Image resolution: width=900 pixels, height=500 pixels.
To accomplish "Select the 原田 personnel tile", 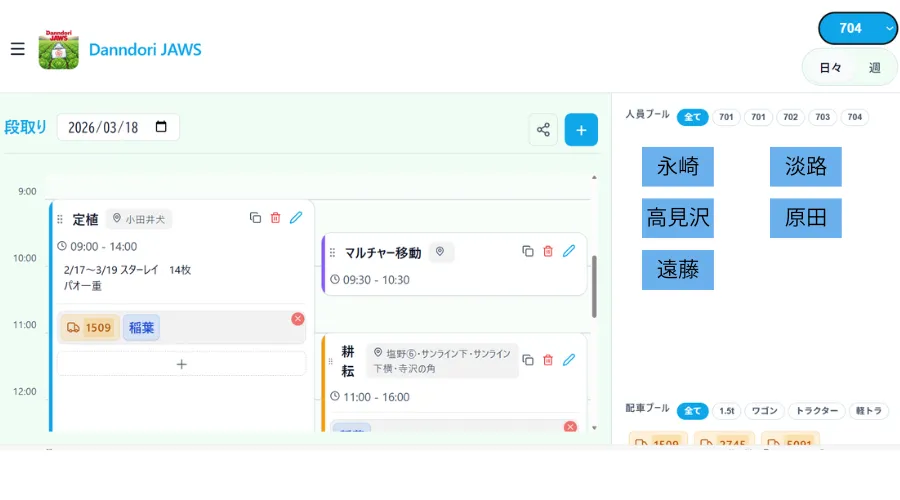I will pos(805,218).
